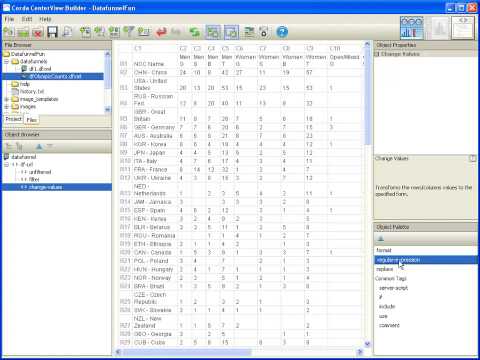Click the data table vertical scrollbar up arrow
This screenshot has height=360, width=480.
367,44
